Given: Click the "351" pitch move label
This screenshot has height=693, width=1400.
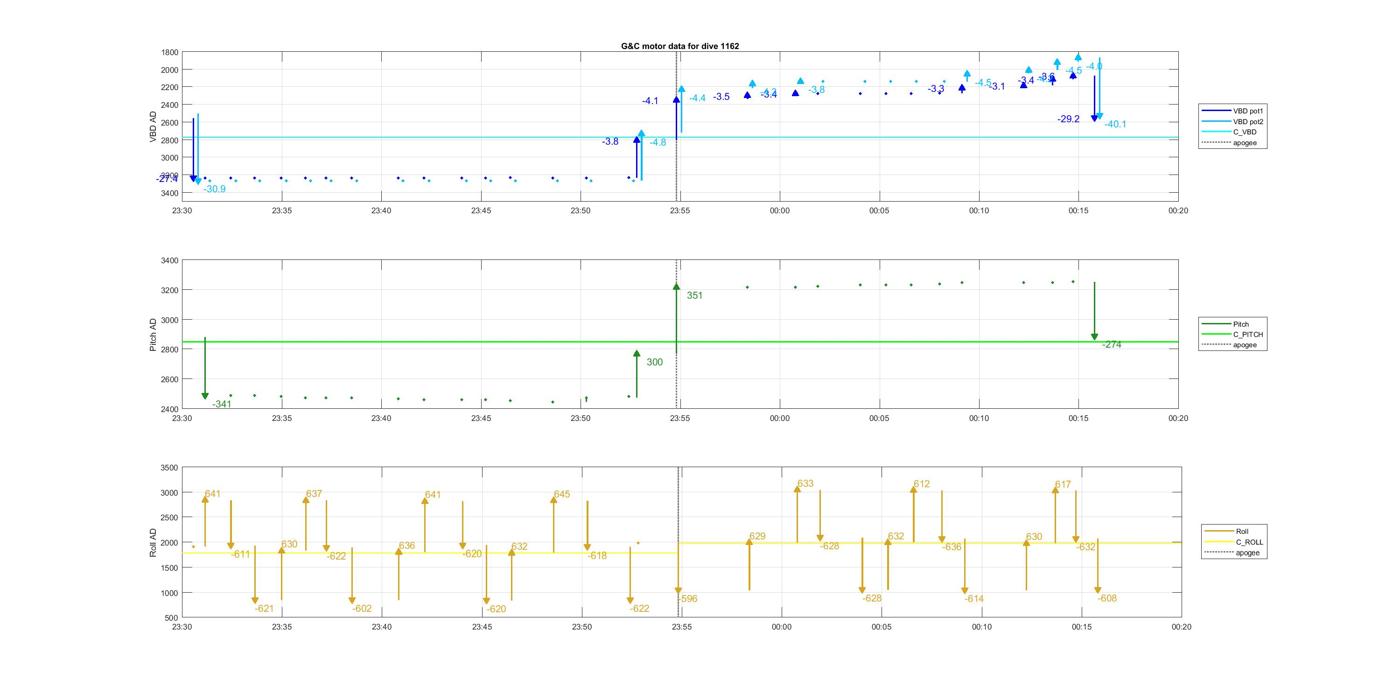Looking at the screenshot, I should click(695, 296).
